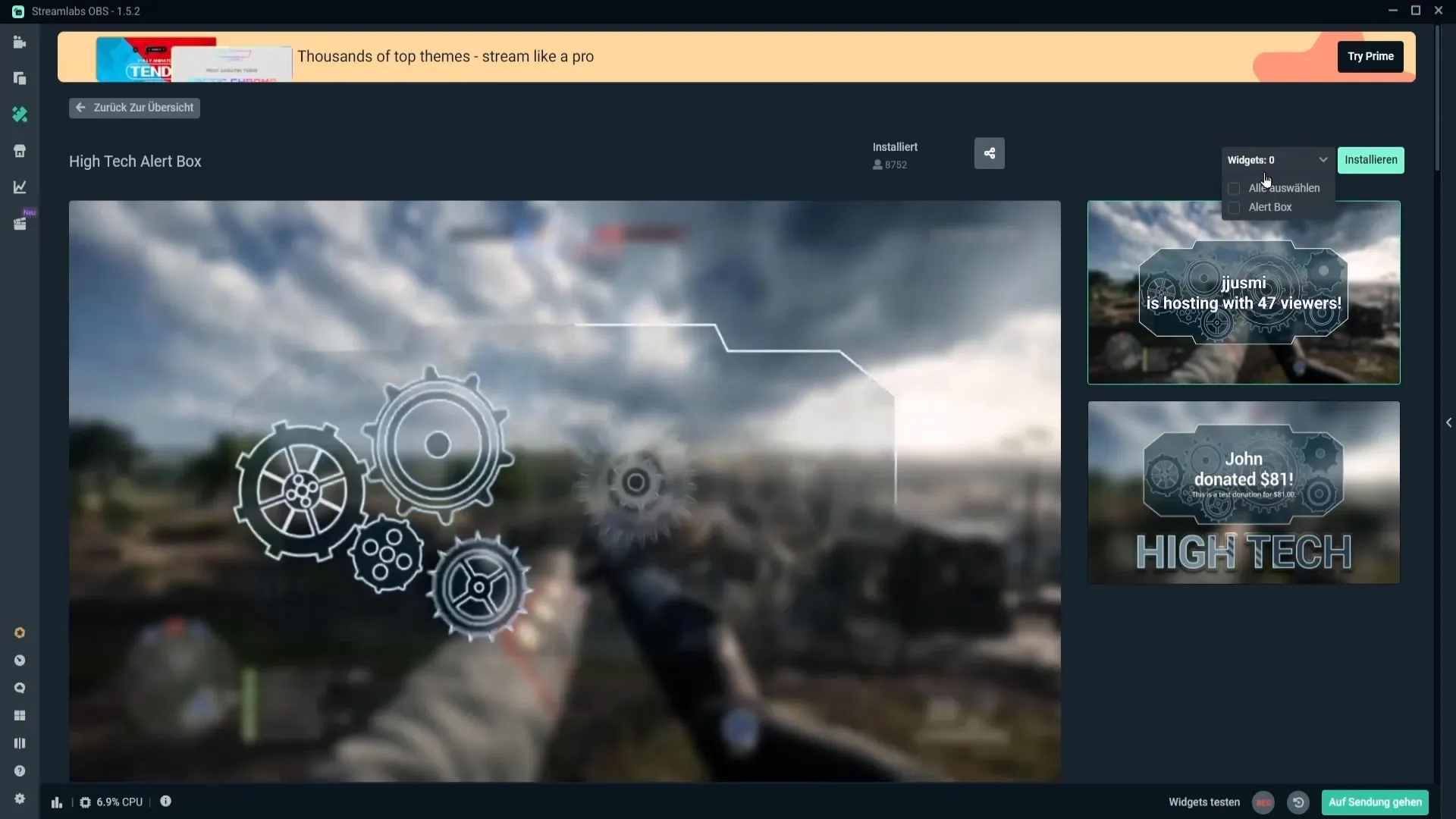Screen dimensions: 1456x819
Task: Open the Highlighter icon marked Neu
Action: [20, 224]
